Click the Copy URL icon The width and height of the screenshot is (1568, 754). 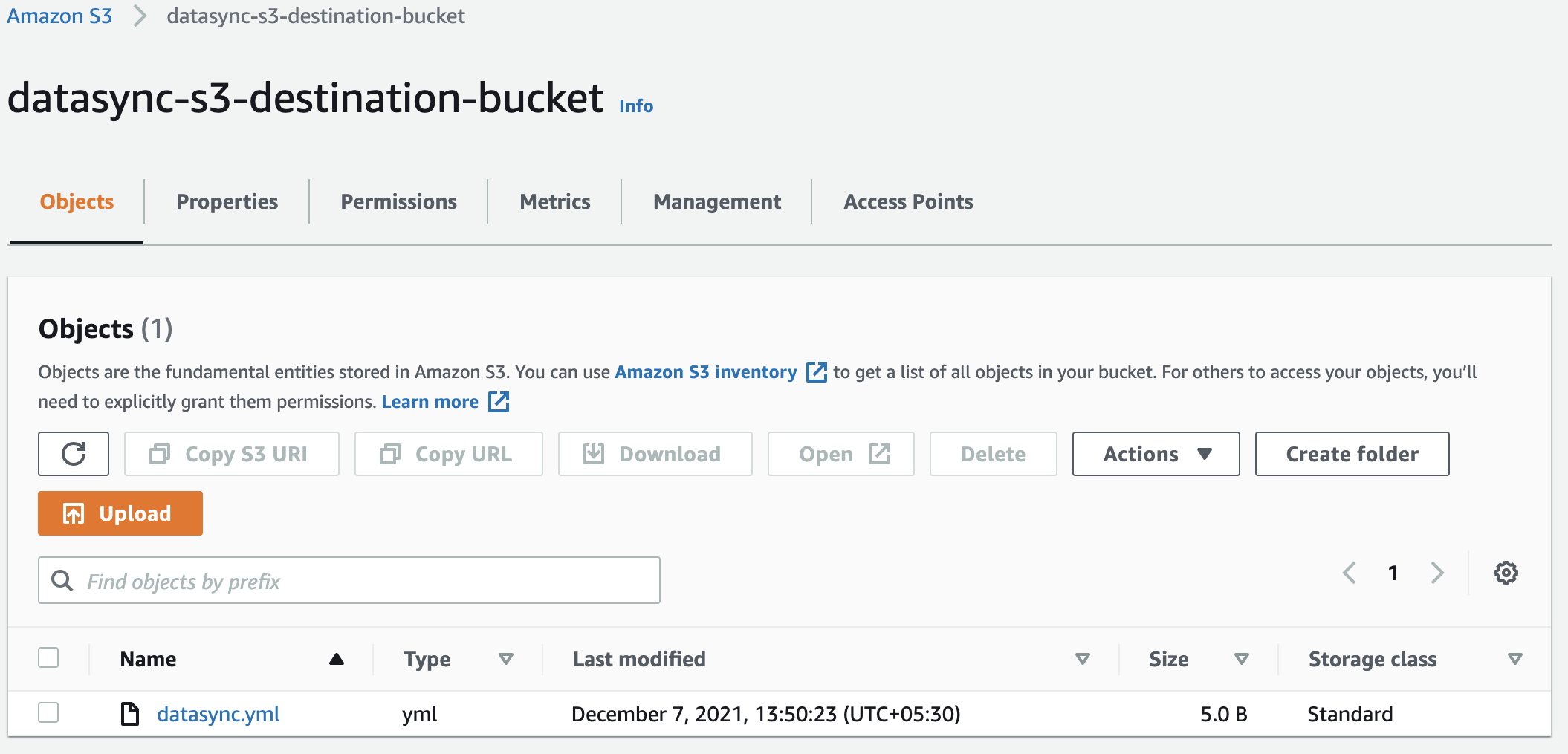coord(392,454)
